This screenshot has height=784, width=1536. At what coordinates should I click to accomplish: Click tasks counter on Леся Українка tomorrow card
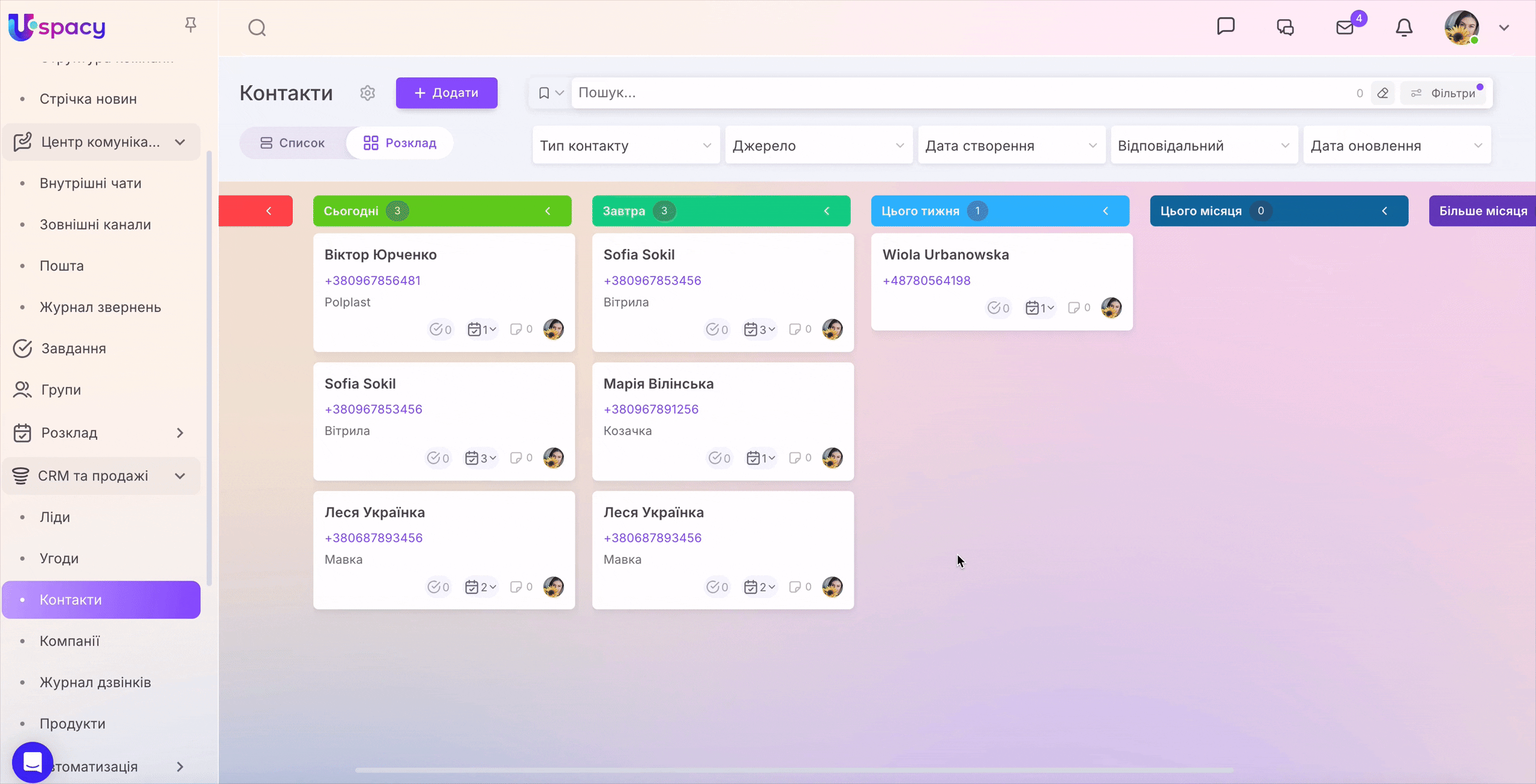click(717, 587)
